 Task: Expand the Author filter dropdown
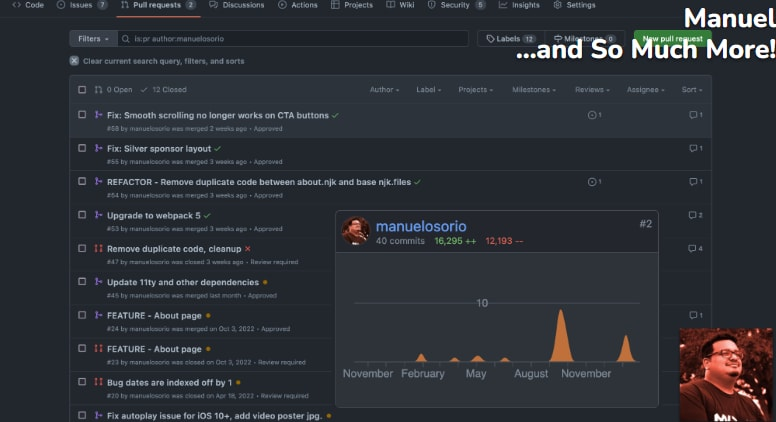pyautogui.click(x=384, y=90)
